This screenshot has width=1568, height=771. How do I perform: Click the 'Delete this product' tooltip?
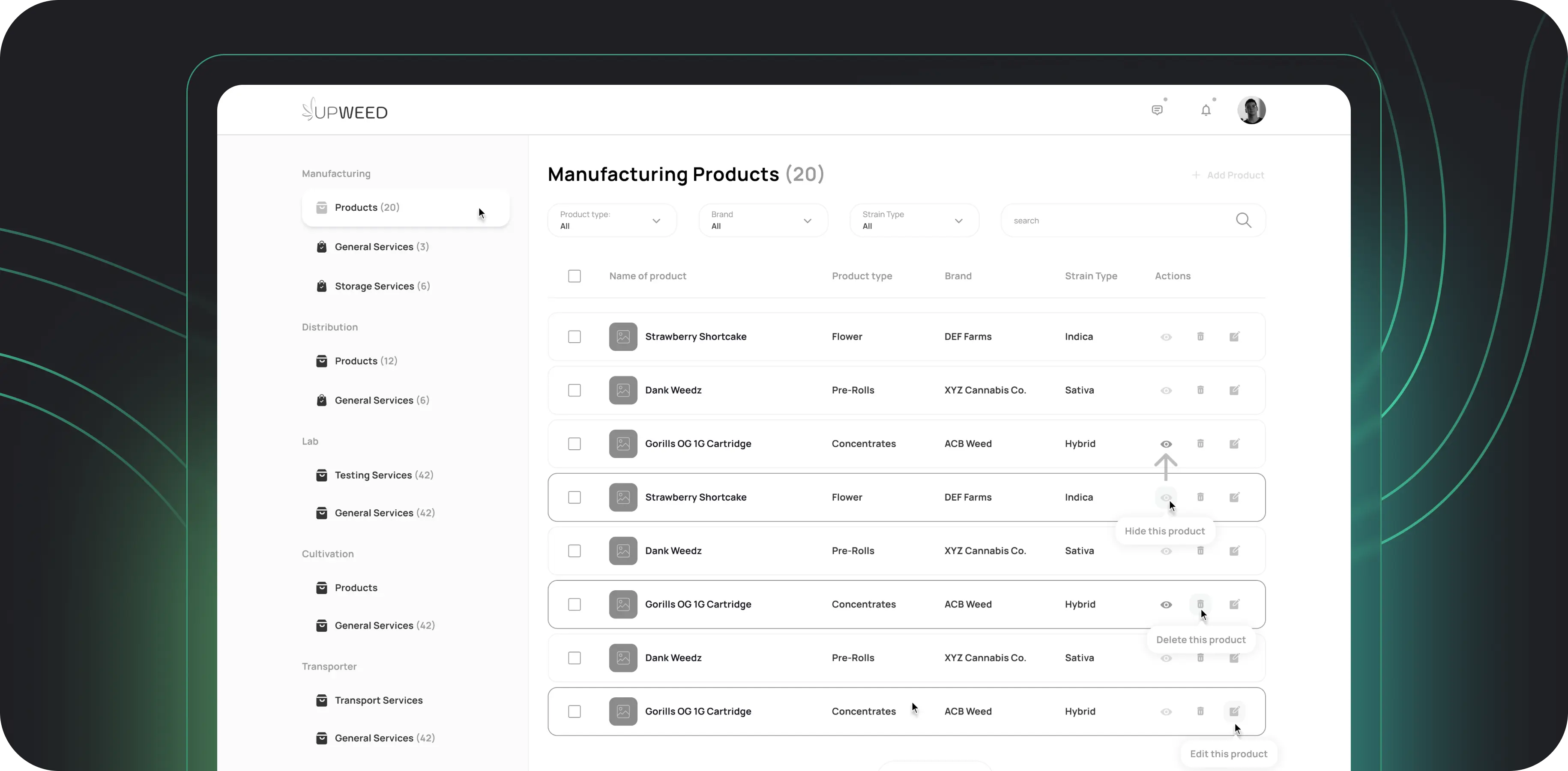tap(1201, 640)
